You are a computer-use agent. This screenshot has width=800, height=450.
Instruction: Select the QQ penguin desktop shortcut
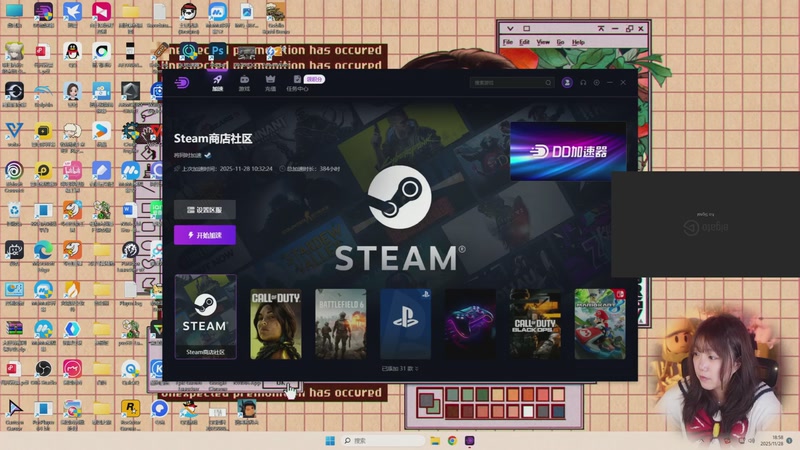pyautogui.click(x=72, y=54)
